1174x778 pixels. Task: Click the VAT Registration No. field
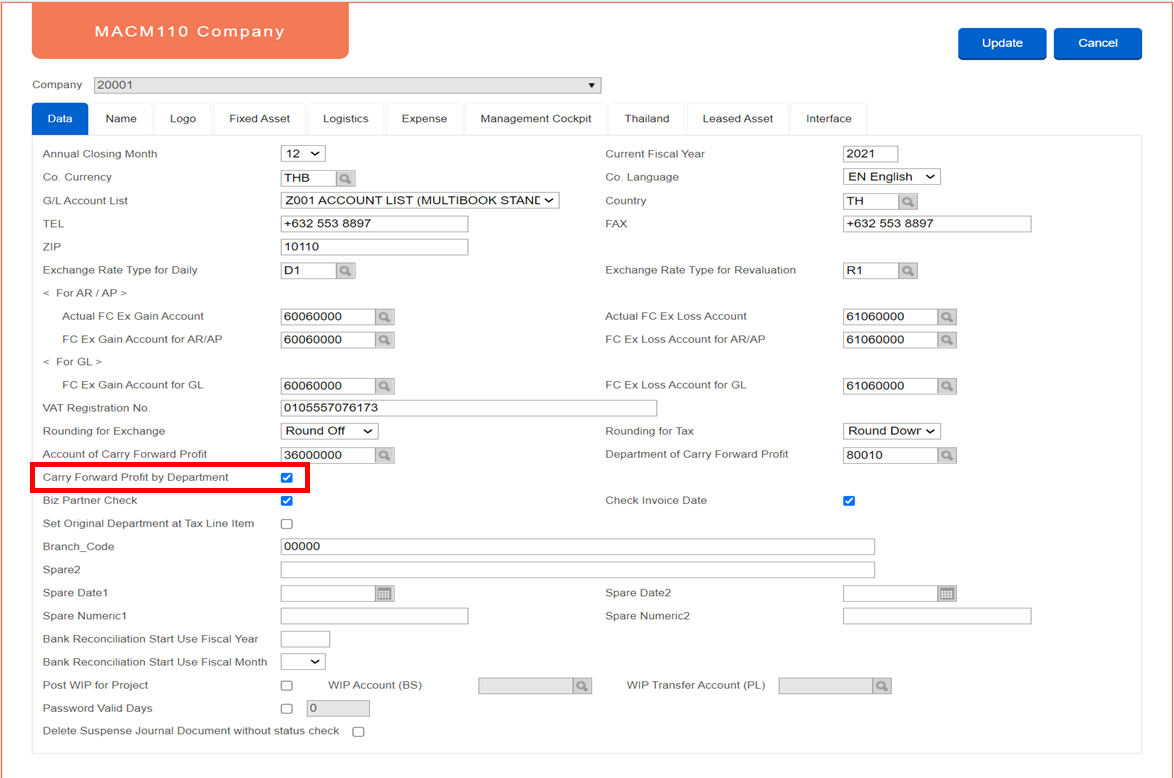click(x=469, y=408)
